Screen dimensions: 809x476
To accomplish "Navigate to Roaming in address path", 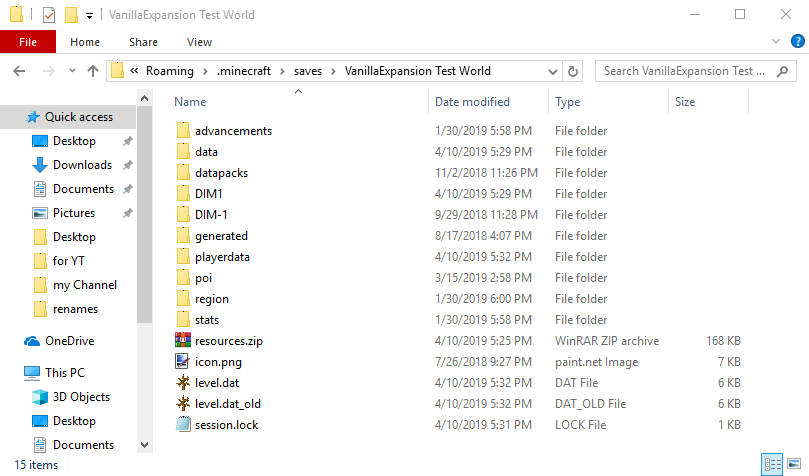I will 170,71.
